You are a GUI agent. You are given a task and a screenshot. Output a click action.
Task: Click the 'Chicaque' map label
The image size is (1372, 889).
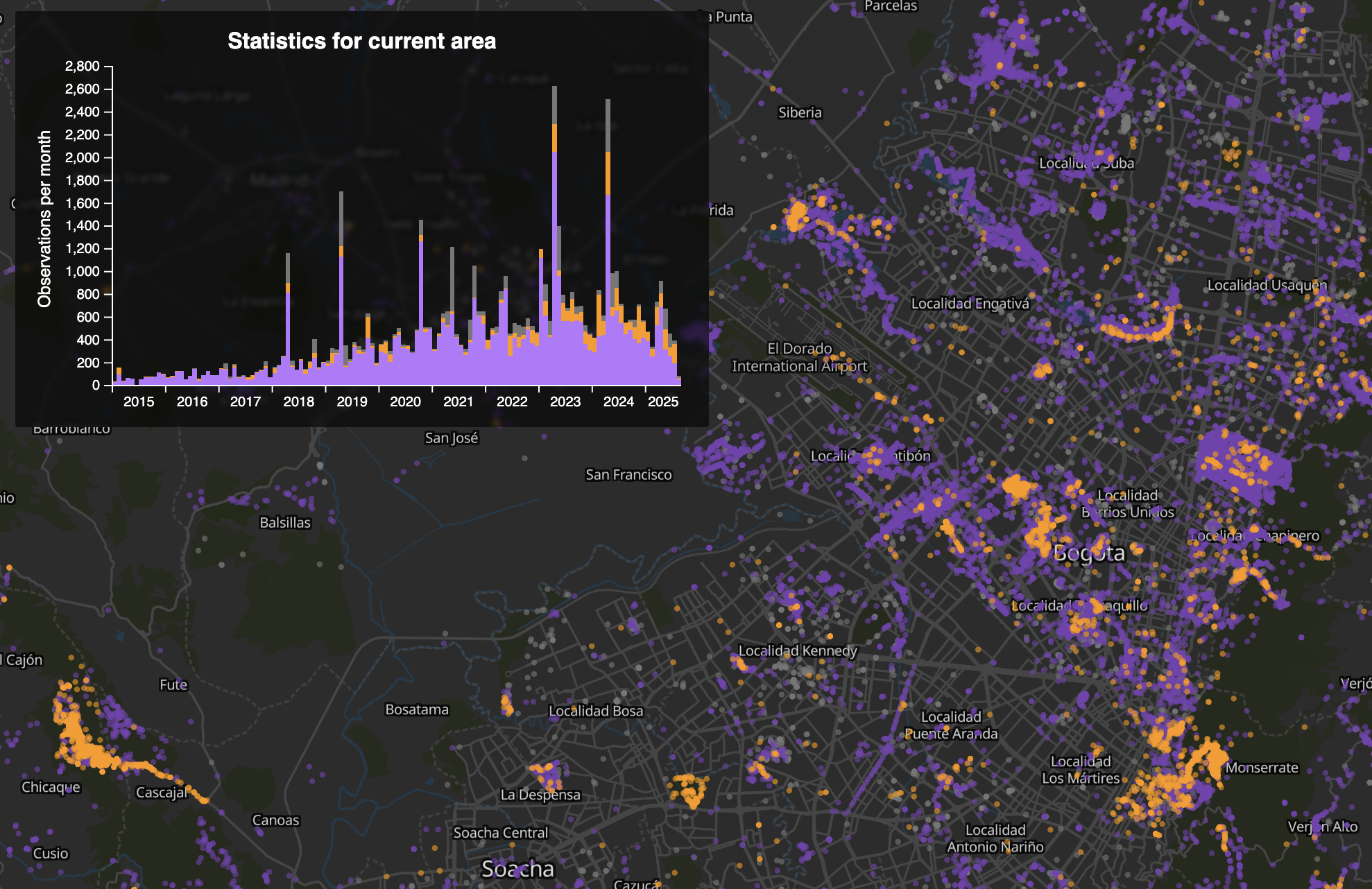coord(51,787)
